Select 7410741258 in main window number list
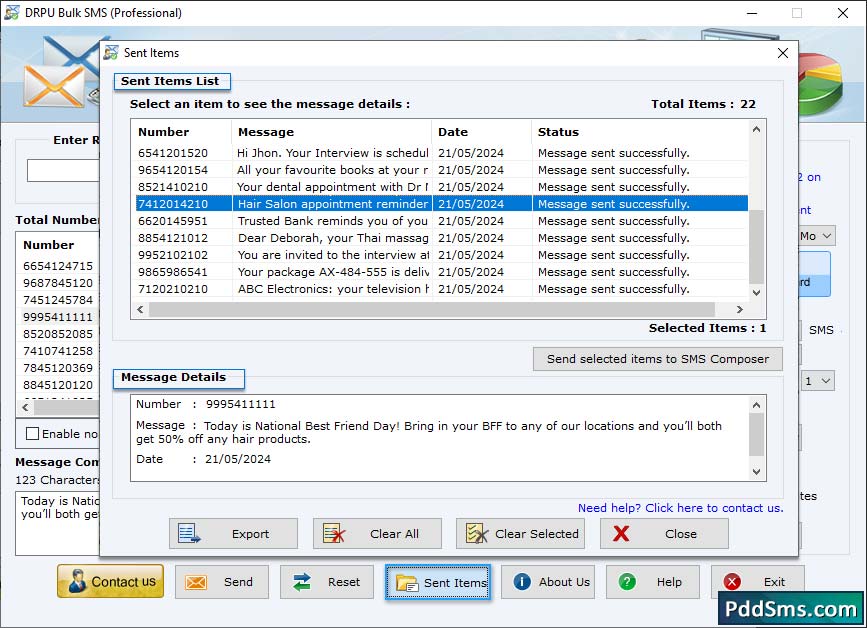867x628 pixels. pos(58,351)
